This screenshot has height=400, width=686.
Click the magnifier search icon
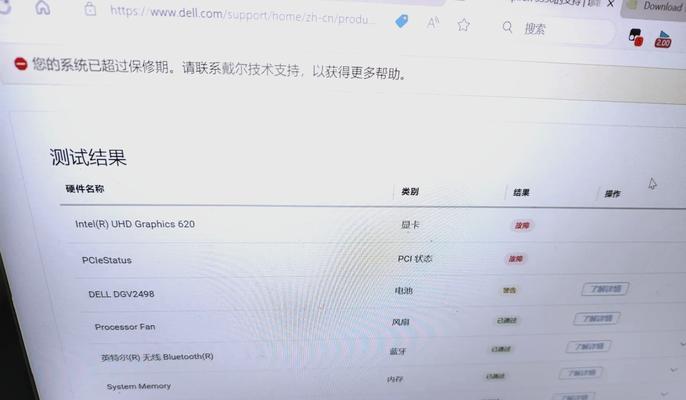pos(507,27)
